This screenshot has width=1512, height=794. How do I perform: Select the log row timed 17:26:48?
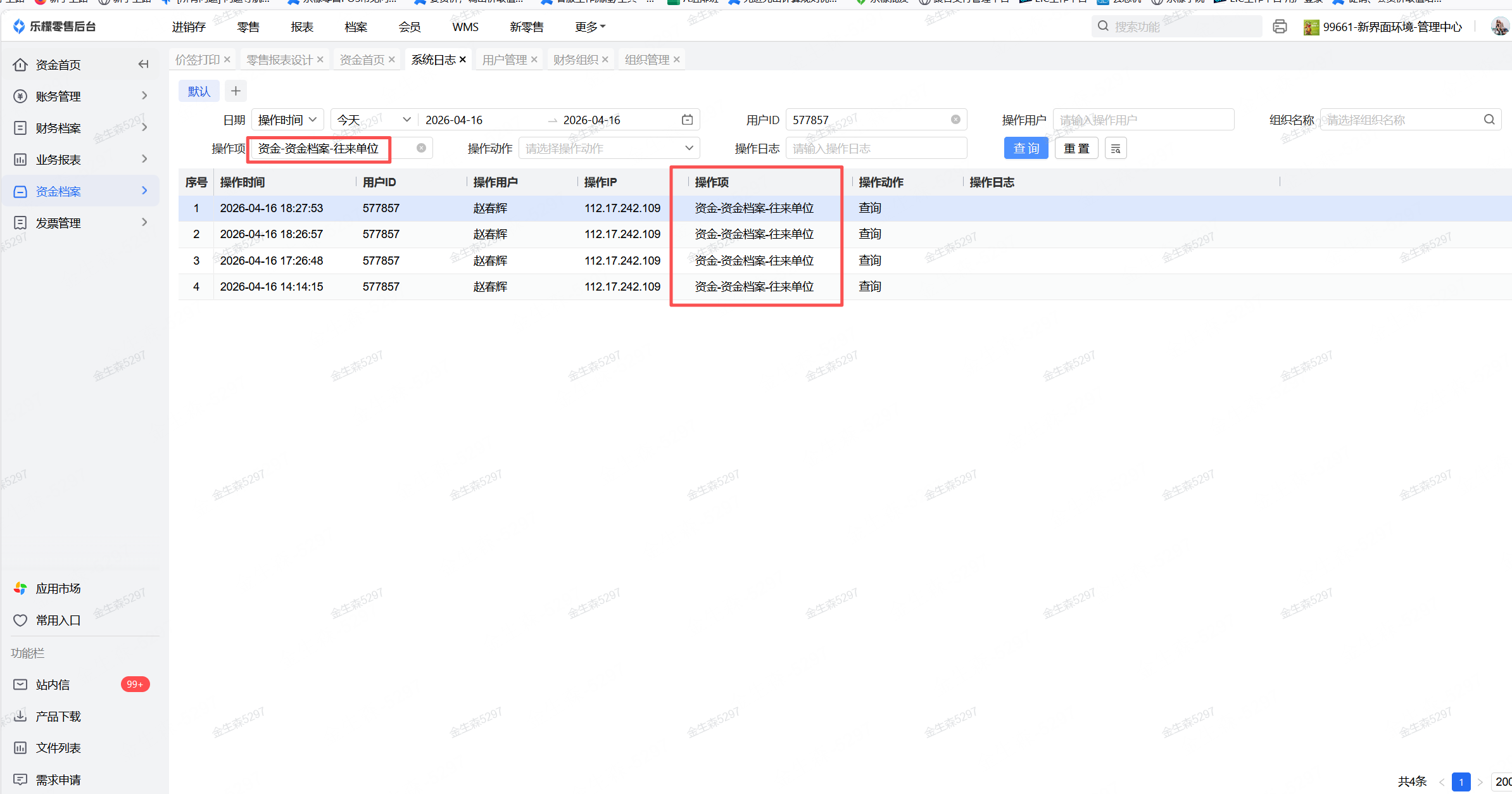(x=272, y=260)
